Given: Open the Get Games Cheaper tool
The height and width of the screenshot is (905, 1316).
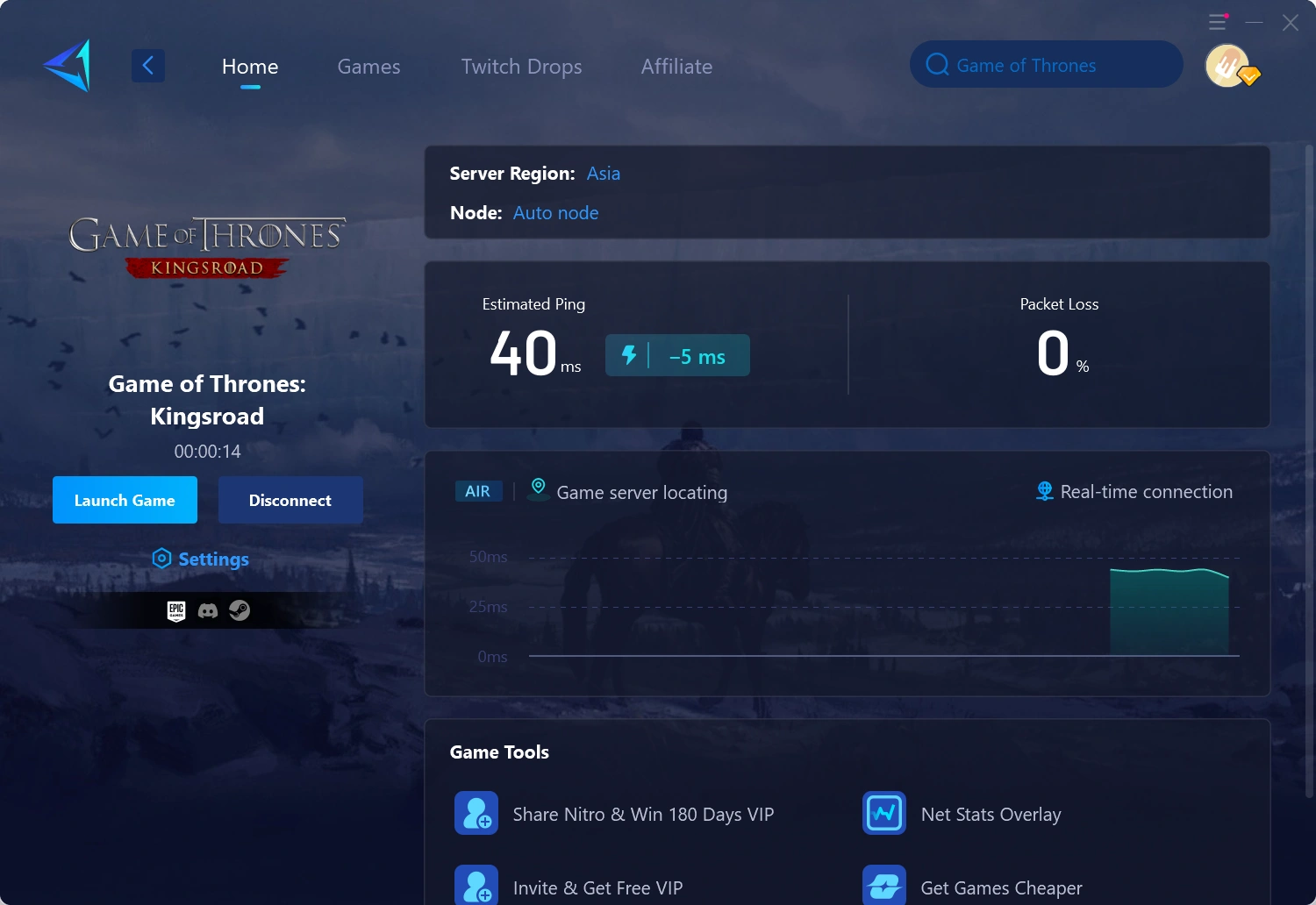Looking at the screenshot, I should point(1001,888).
